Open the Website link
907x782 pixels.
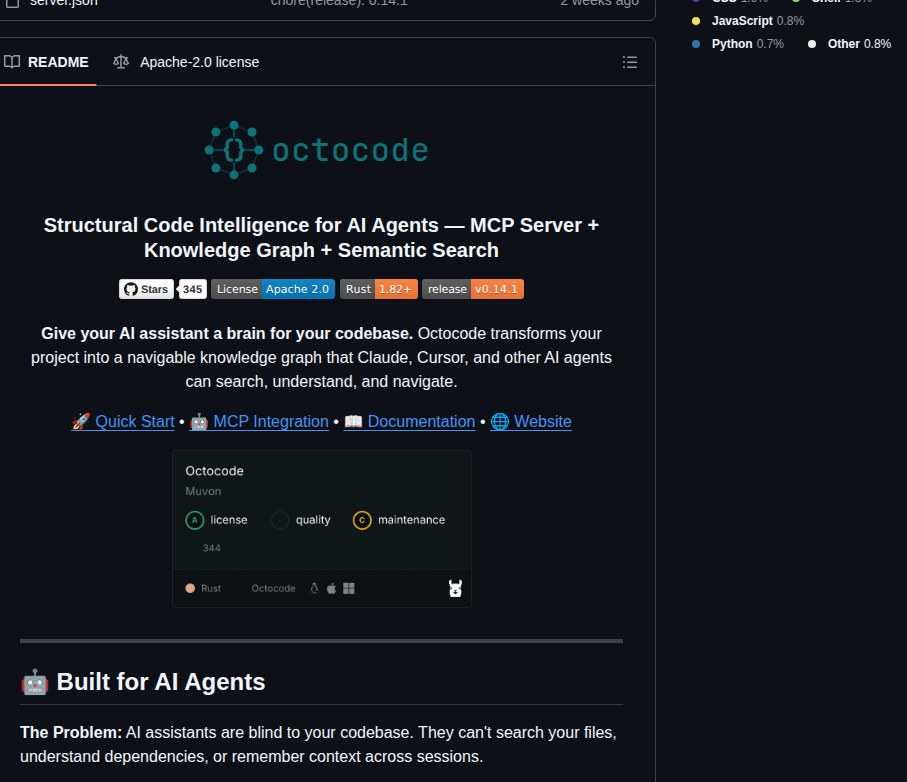coord(531,422)
